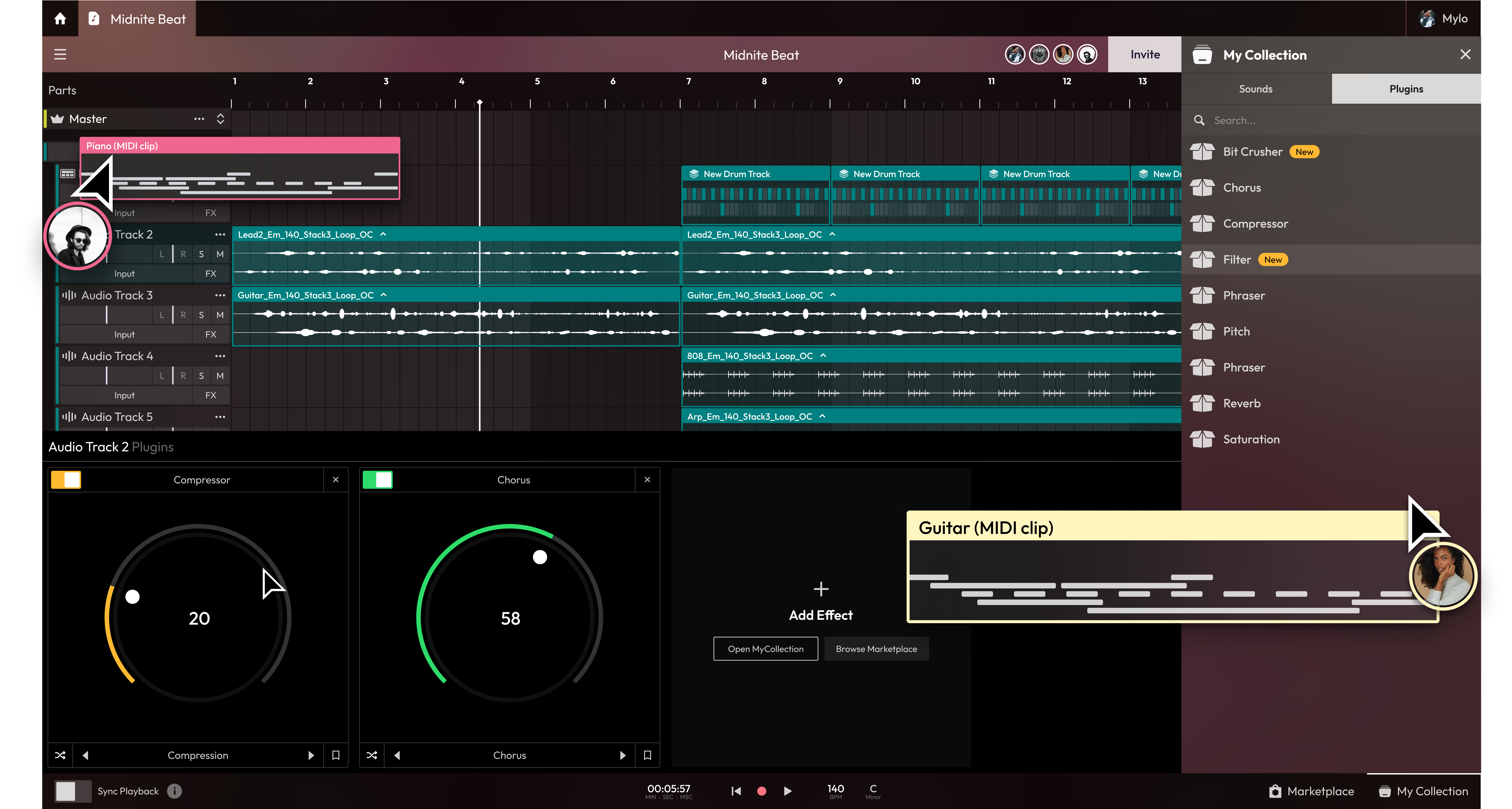The image size is (1512, 809).
Task: Collapse the first Guitar_Em_140 clip caret
Action: (x=384, y=295)
